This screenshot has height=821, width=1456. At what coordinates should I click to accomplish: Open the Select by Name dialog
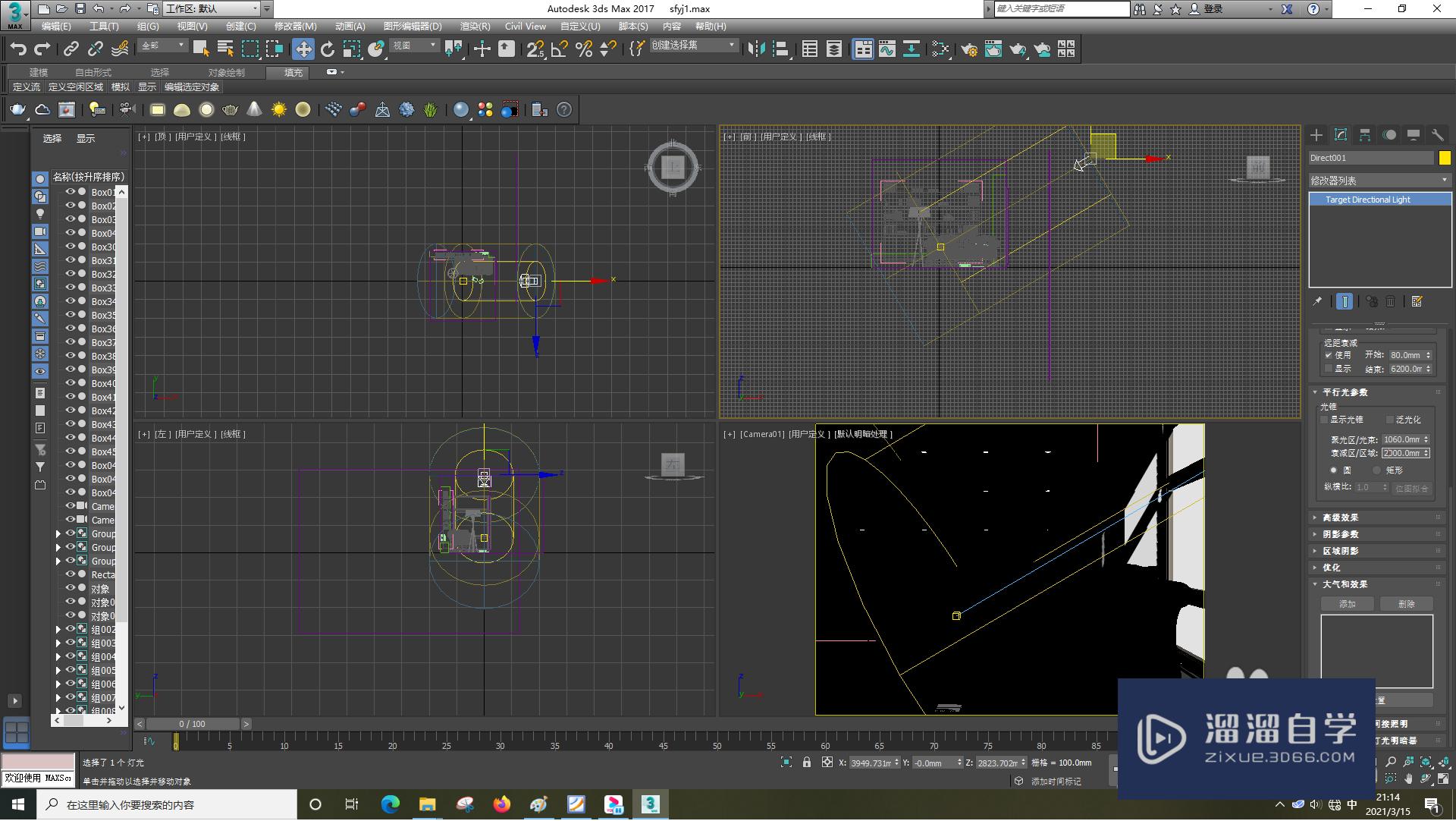pyautogui.click(x=225, y=49)
